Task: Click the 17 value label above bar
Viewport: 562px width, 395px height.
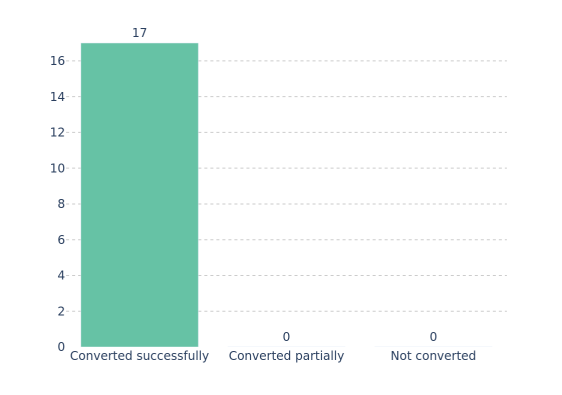Action: point(139,33)
